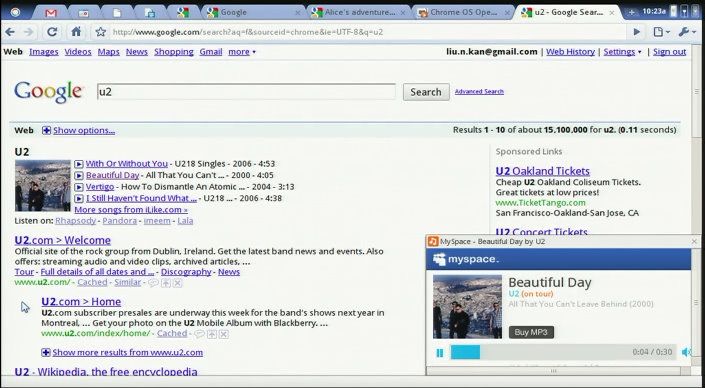Expand Show options panel
This screenshot has height=388, width=705.
click(x=78, y=130)
